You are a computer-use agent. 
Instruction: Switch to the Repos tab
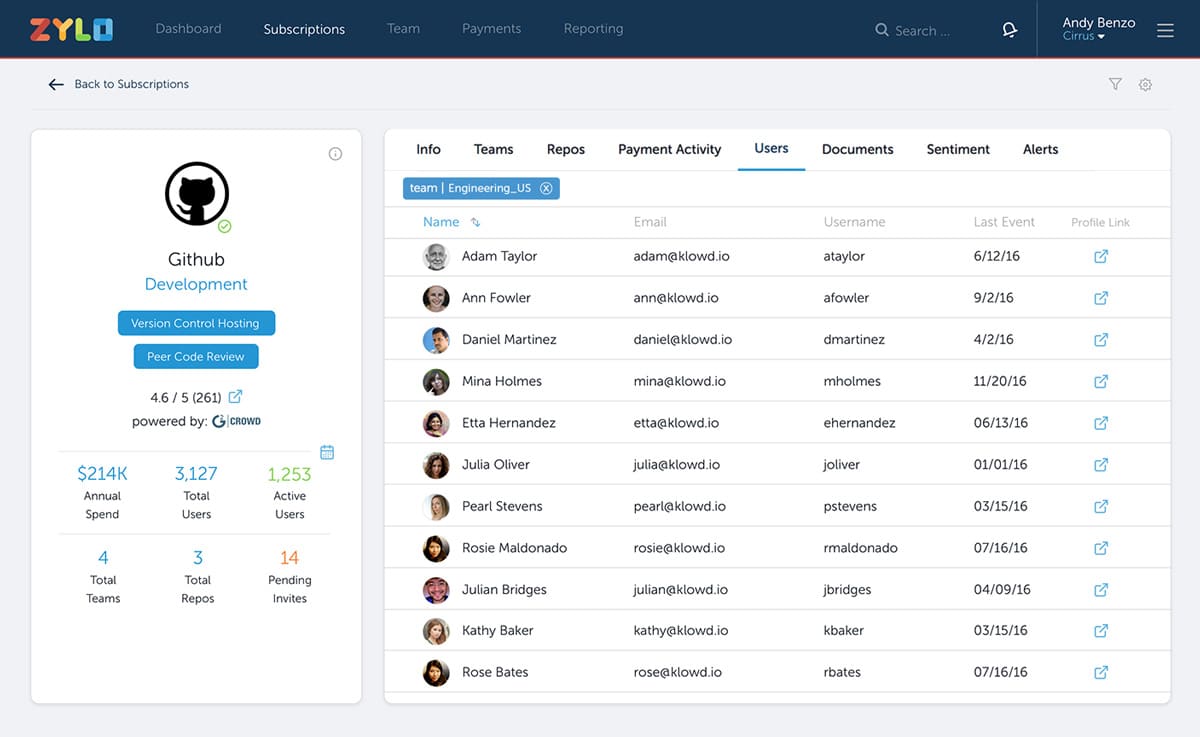(565, 149)
